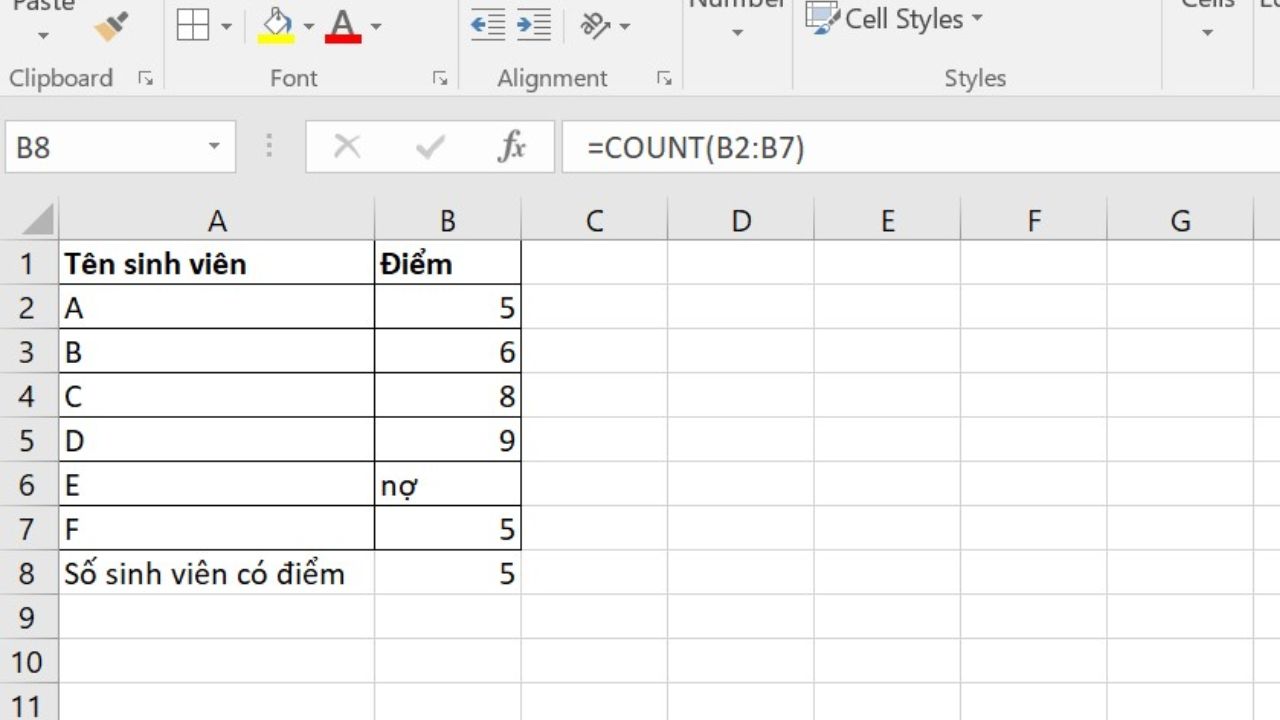Cancel the formula bar entry with X
The image size is (1280, 720).
click(347, 148)
